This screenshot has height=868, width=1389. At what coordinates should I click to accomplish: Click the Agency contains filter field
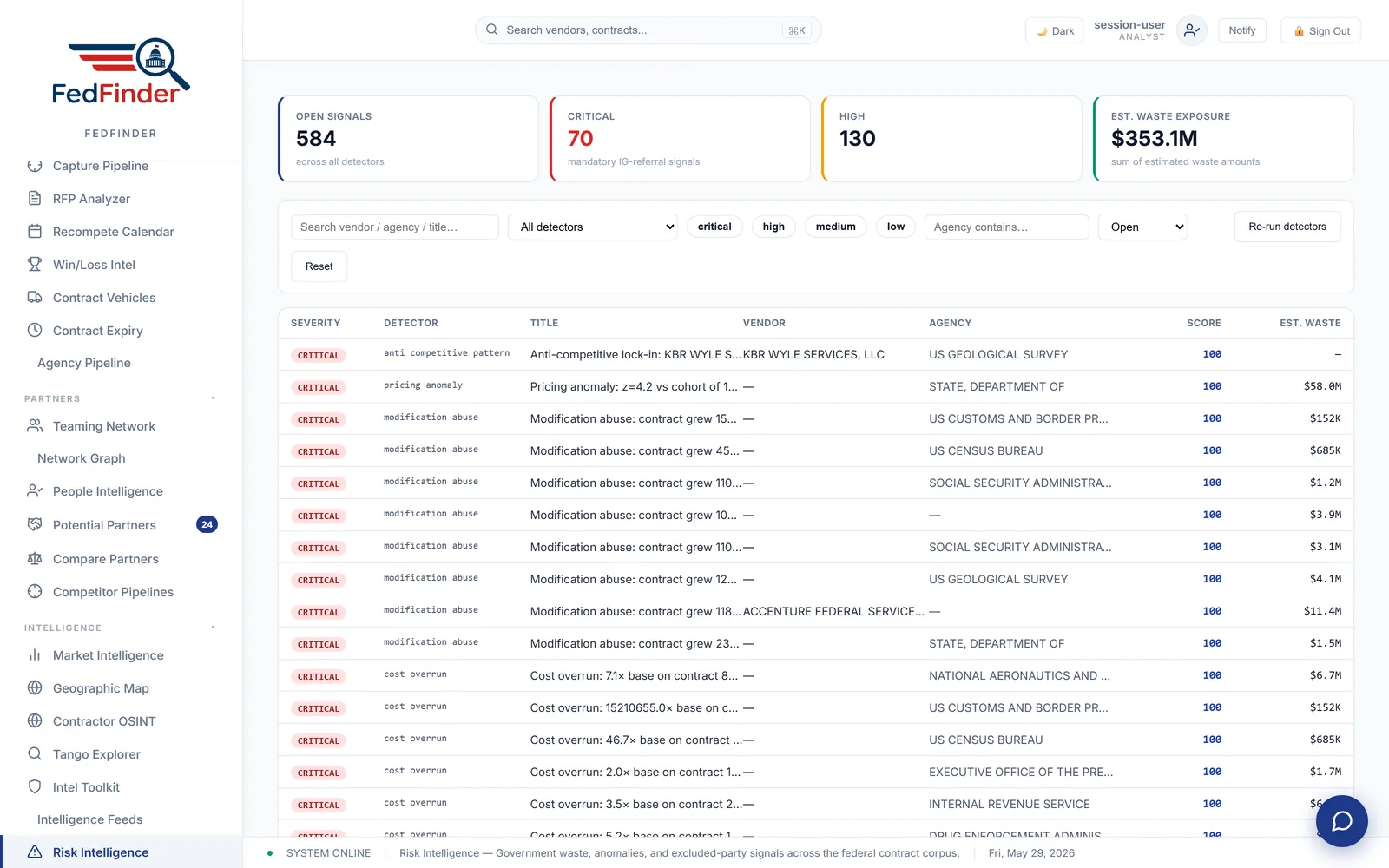1007,227
